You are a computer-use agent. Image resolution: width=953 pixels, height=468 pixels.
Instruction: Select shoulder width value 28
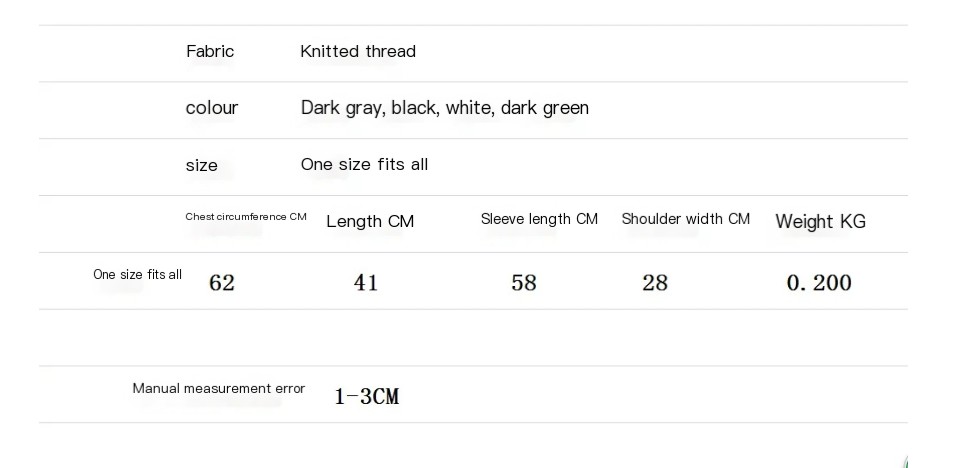[x=655, y=283]
